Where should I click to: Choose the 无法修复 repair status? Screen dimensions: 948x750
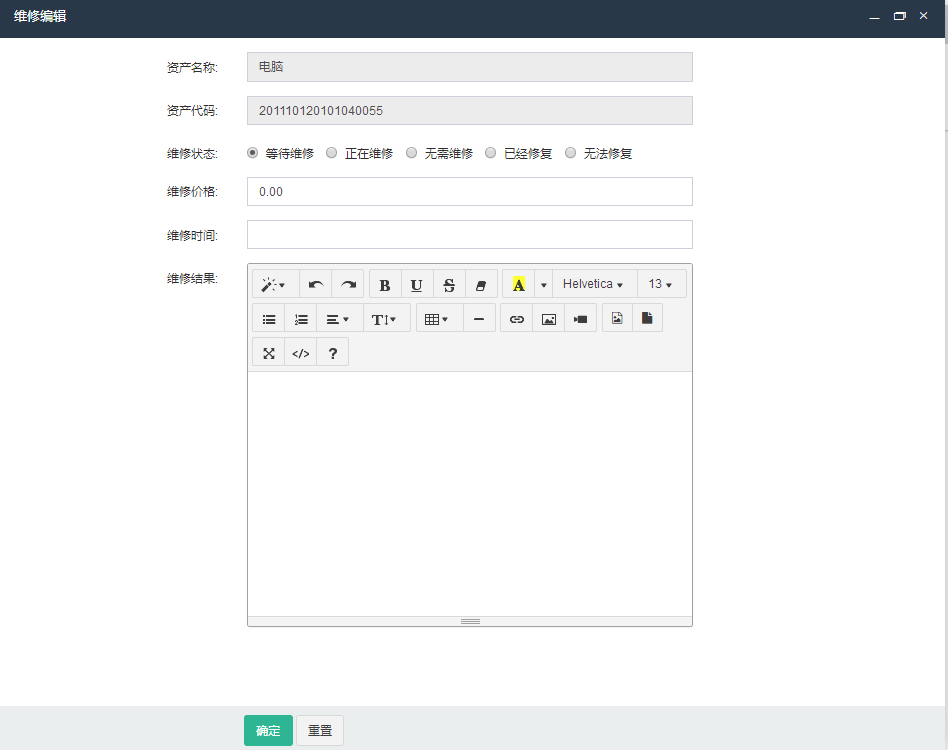point(571,153)
